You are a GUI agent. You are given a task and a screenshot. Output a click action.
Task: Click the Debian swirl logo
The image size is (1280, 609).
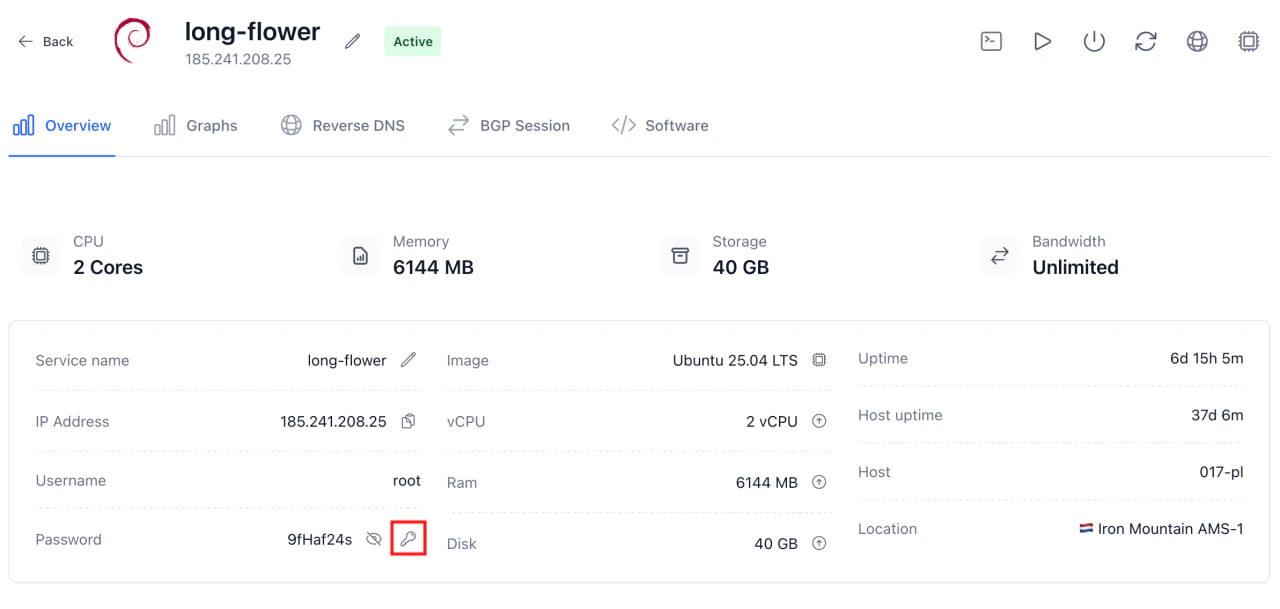pyautogui.click(x=132, y=41)
